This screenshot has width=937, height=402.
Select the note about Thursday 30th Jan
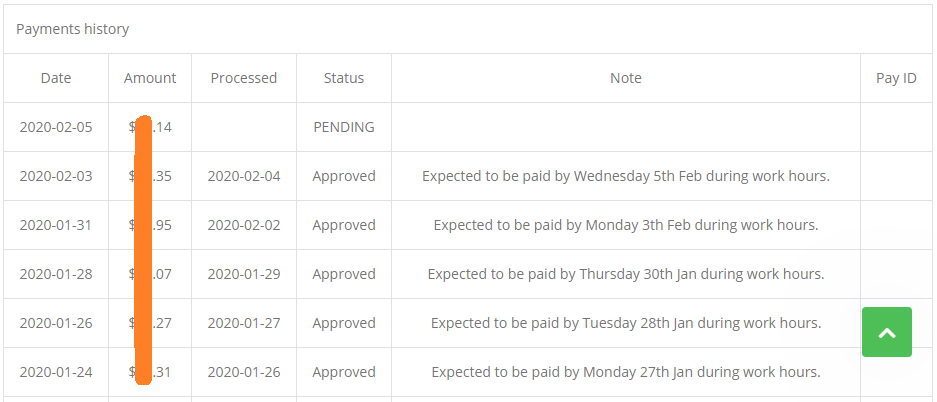(x=626, y=274)
